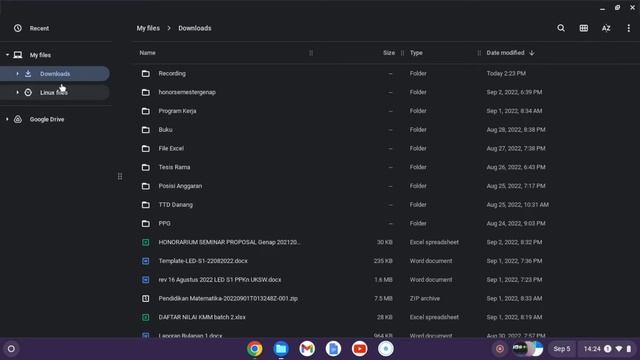Open the launcher circle button
Image resolution: width=640 pixels, height=360 pixels.
pos(11,349)
